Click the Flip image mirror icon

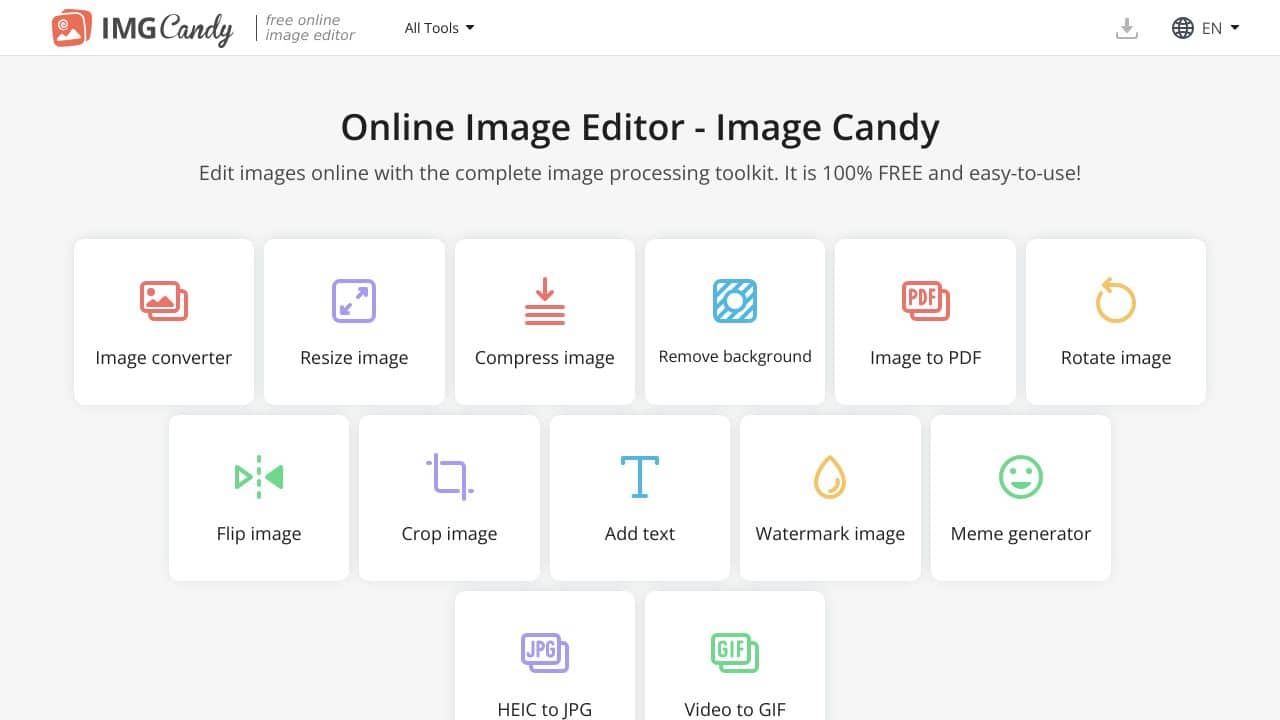pyautogui.click(x=259, y=477)
